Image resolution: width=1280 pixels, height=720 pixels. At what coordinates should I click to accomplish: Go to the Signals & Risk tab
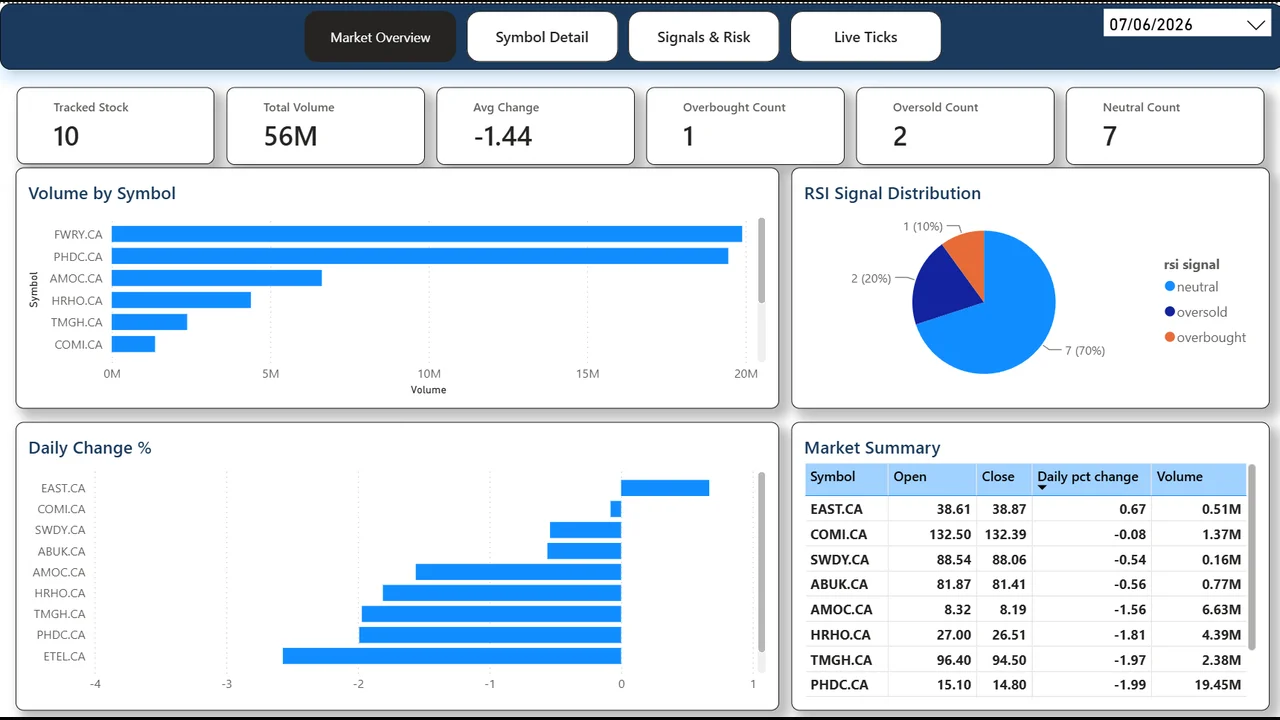pyautogui.click(x=704, y=37)
